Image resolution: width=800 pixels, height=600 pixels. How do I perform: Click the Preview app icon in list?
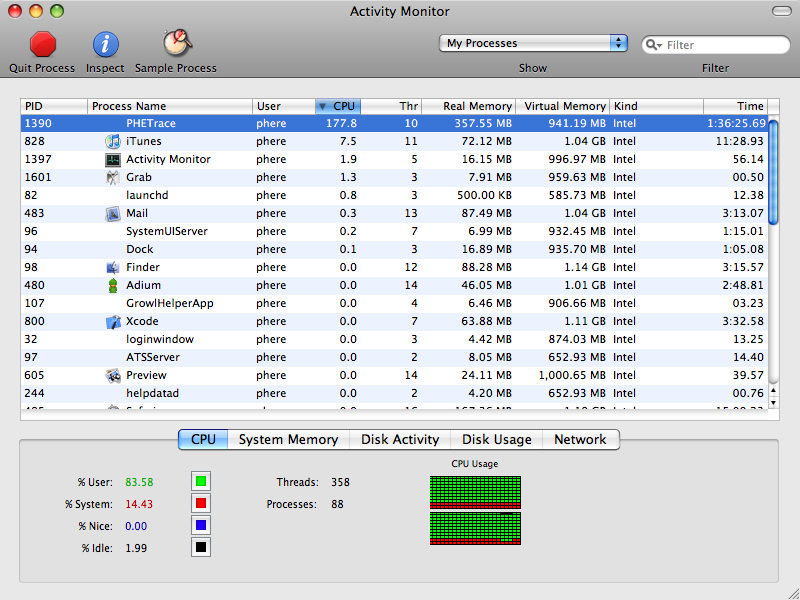tap(112, 376)
